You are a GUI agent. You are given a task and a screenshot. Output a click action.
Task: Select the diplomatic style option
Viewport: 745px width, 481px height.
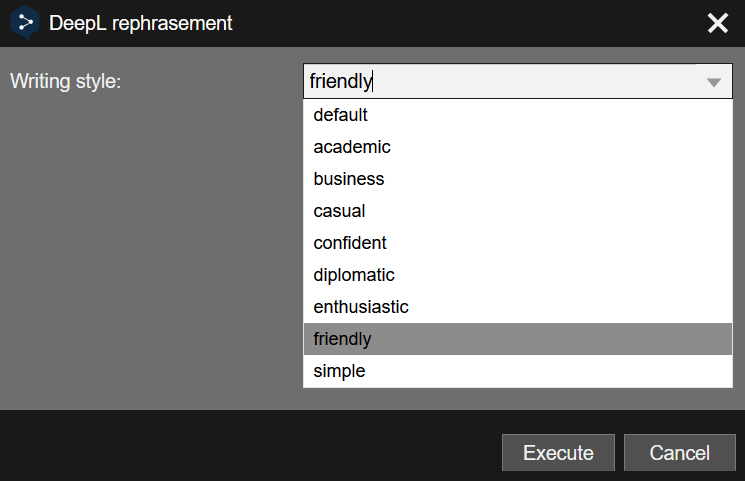pos(518,275)
